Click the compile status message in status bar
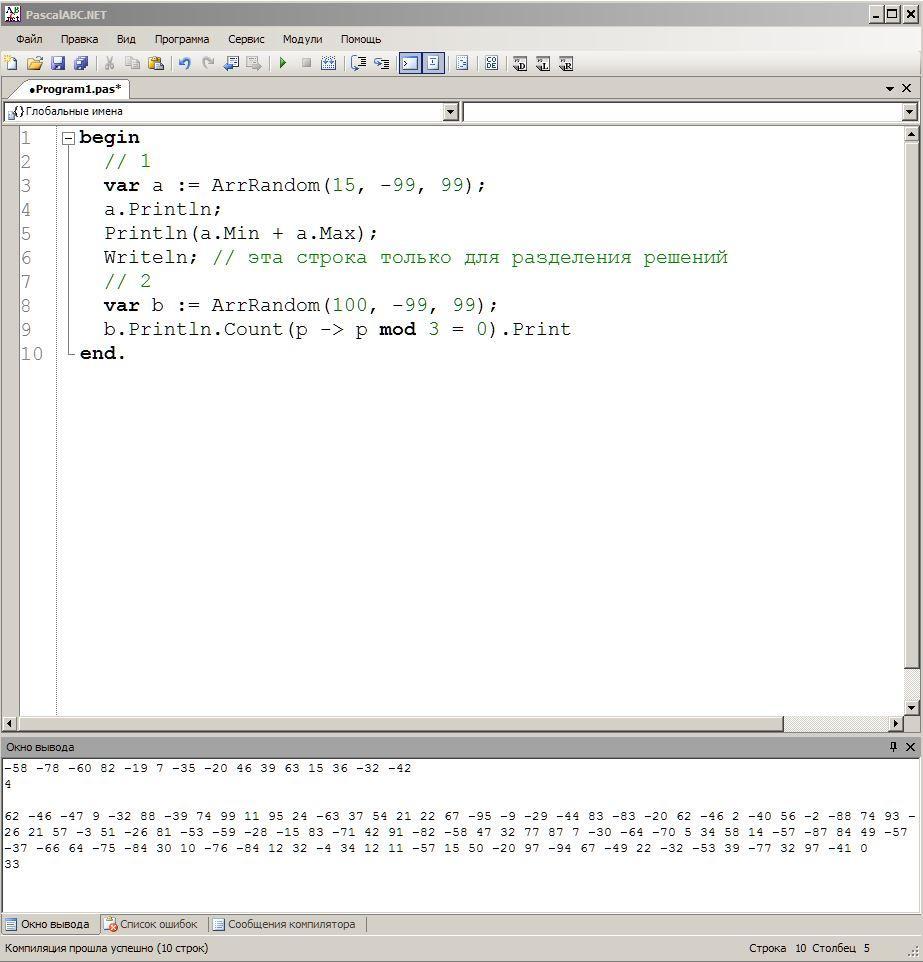923x962 pixels. (107, 948)
